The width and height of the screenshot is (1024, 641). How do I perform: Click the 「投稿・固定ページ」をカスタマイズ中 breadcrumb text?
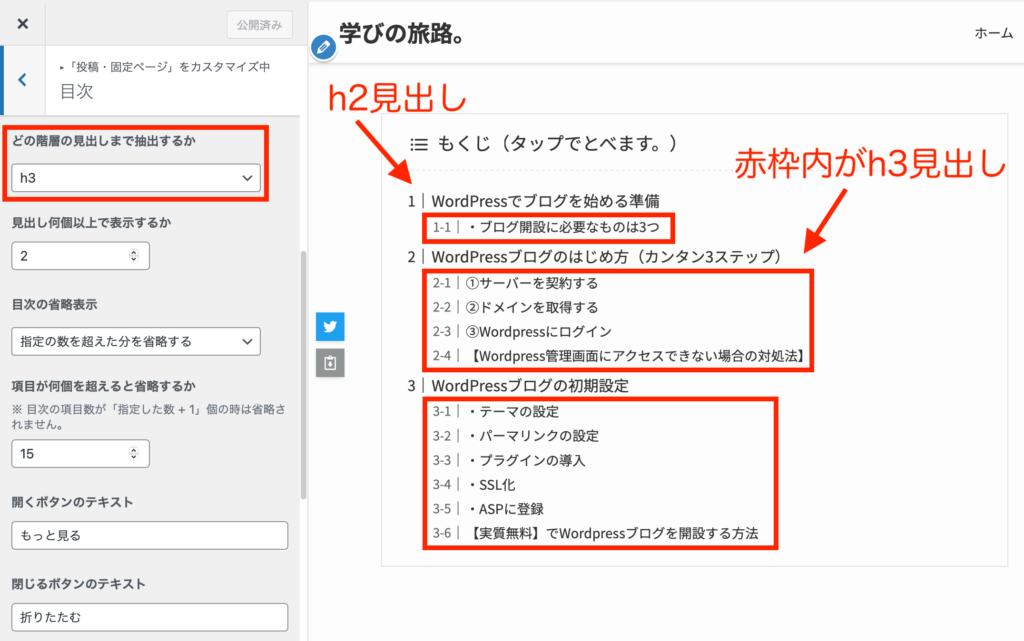click(x=169, y=67)
